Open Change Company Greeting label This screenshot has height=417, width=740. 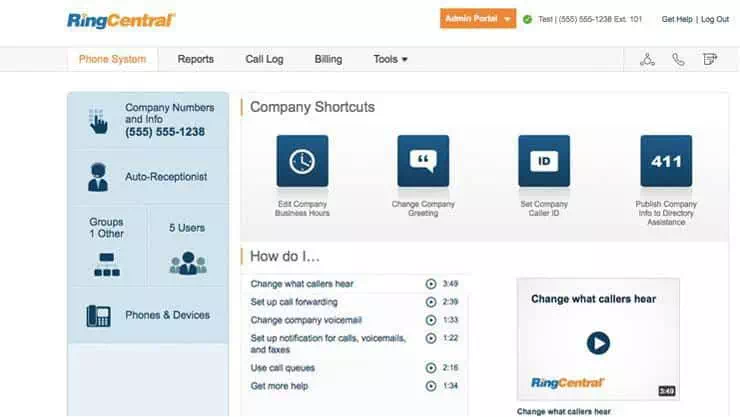tap(423, 208)
